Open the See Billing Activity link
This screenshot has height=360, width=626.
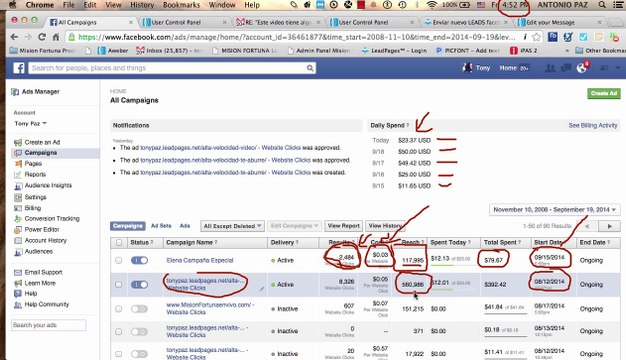point(593,125)
